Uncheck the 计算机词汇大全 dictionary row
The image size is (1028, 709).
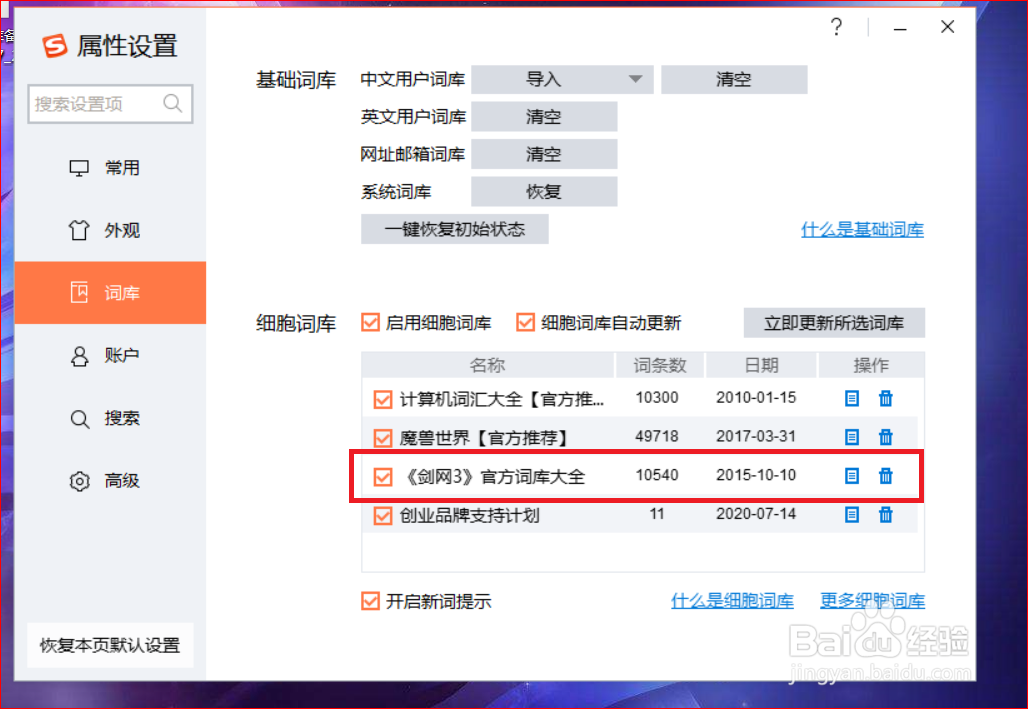pos(383,399)
